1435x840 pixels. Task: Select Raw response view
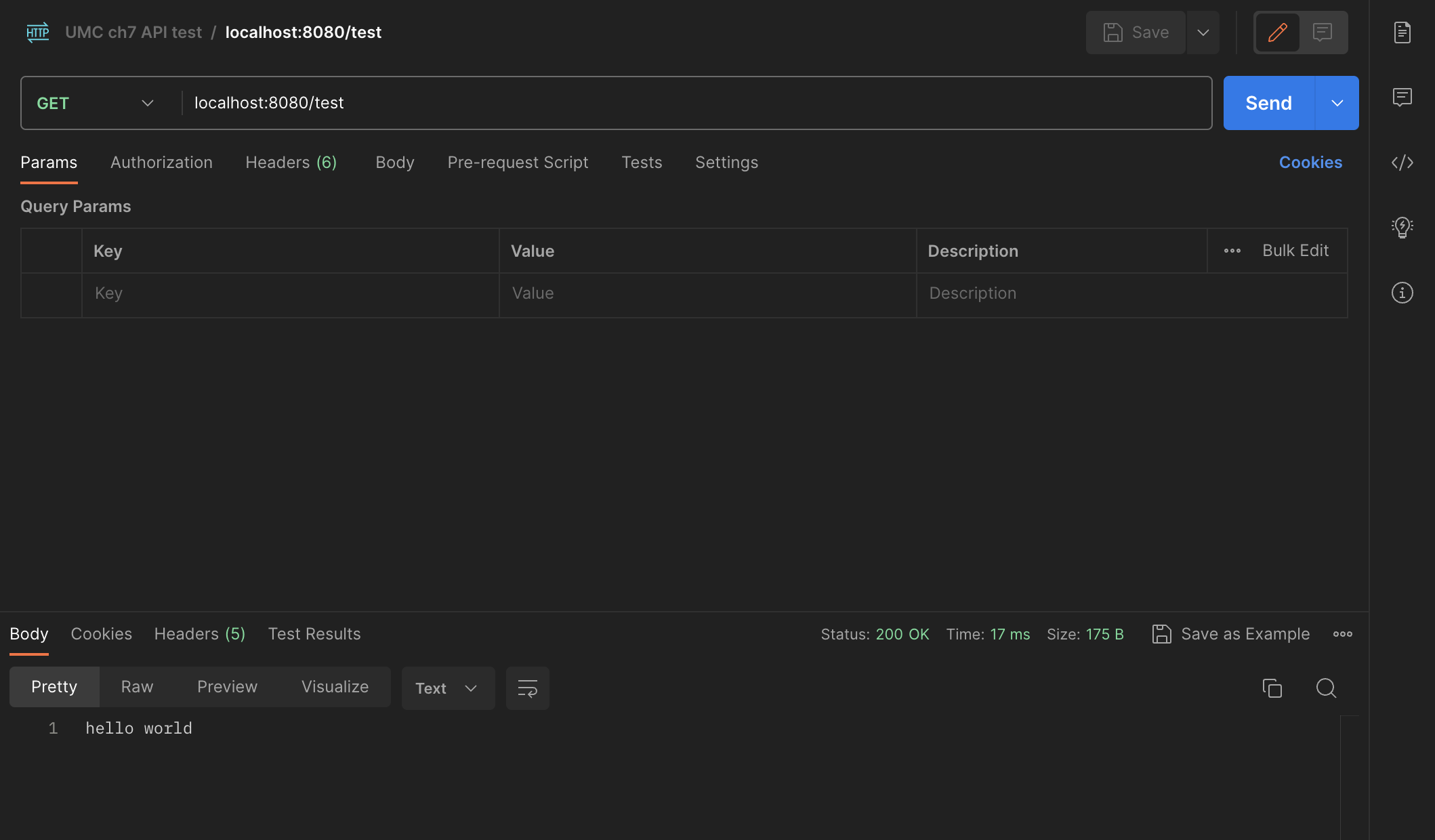[137, 687]
